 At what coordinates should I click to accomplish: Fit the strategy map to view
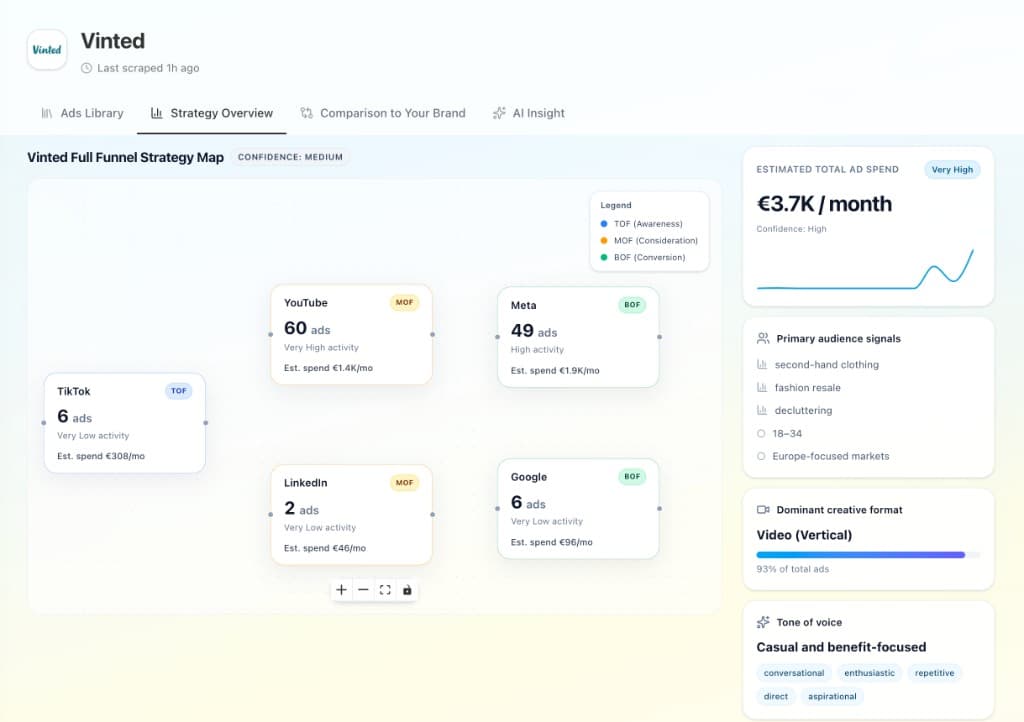tap(385, 590)
